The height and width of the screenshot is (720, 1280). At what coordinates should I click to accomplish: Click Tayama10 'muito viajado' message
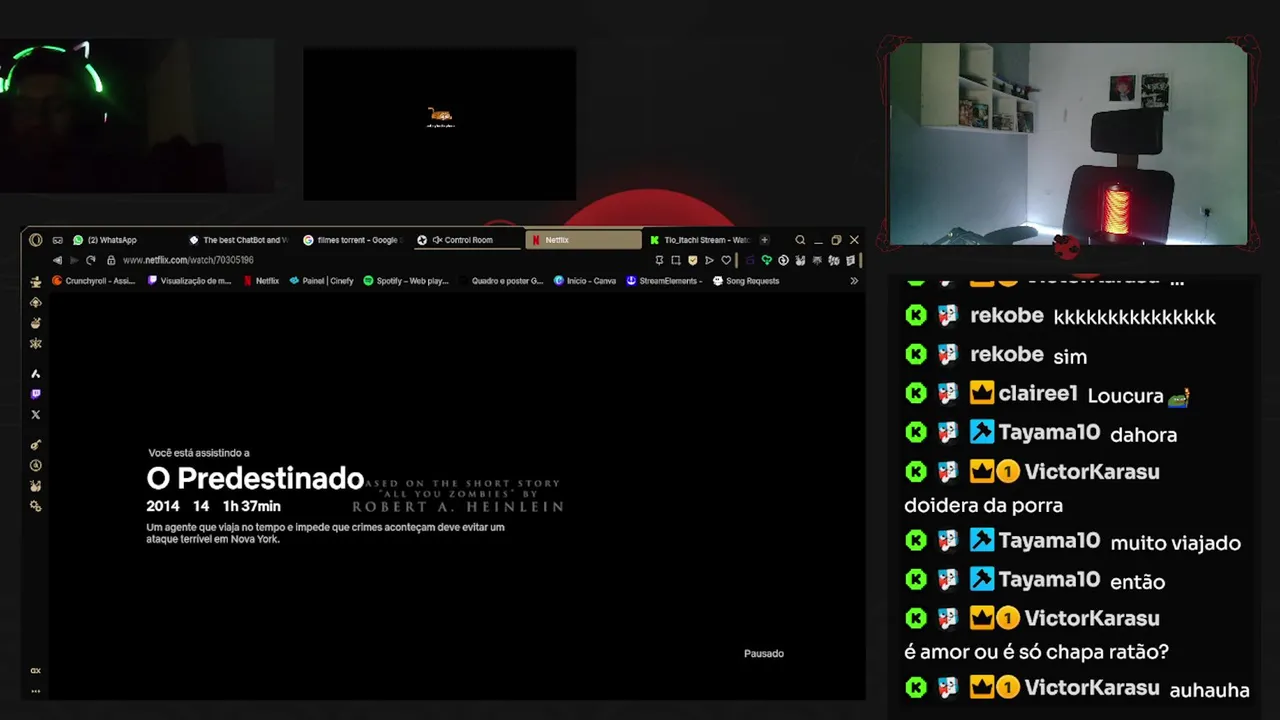click(x=1176, y=543)
